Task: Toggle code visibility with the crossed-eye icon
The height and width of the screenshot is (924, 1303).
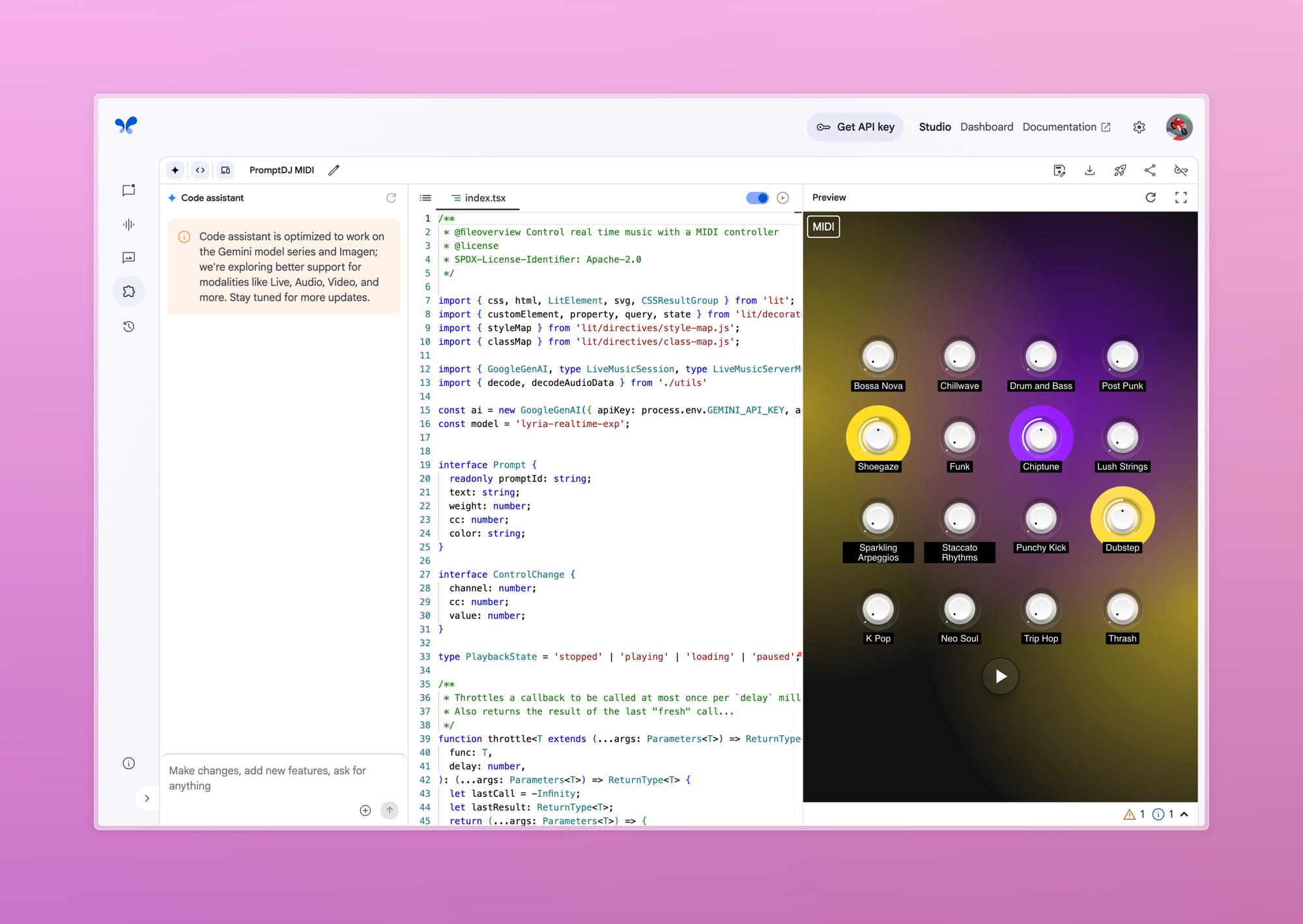Action: click(1181, 170)
